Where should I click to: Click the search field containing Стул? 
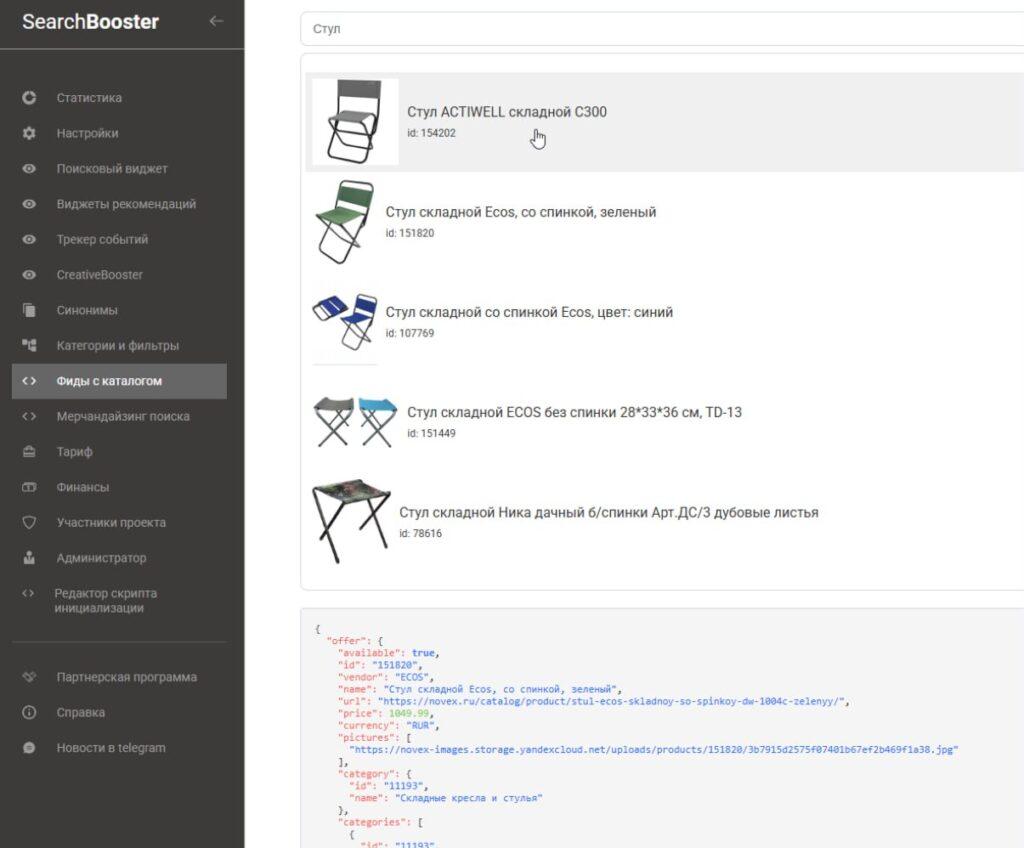tap(660, 29)
